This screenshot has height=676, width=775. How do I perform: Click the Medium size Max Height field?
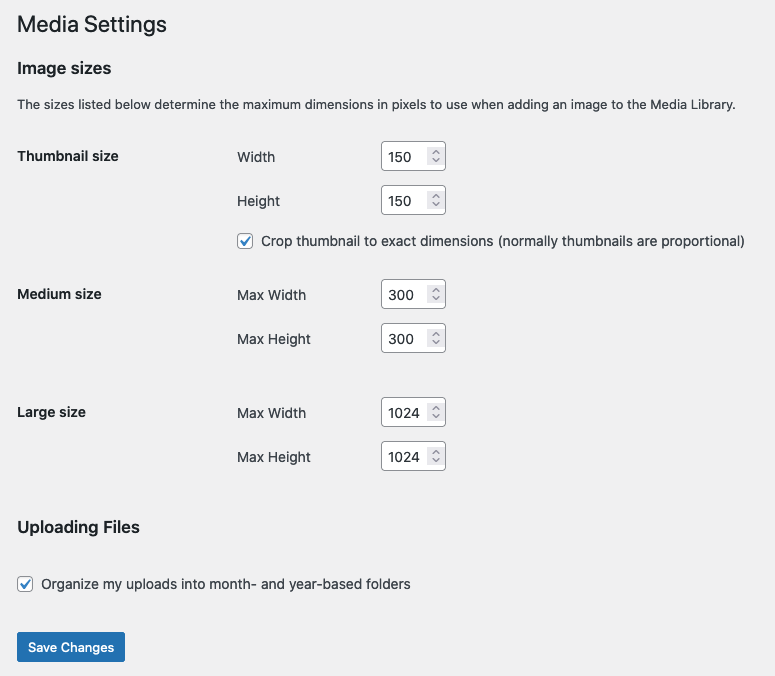403,339
